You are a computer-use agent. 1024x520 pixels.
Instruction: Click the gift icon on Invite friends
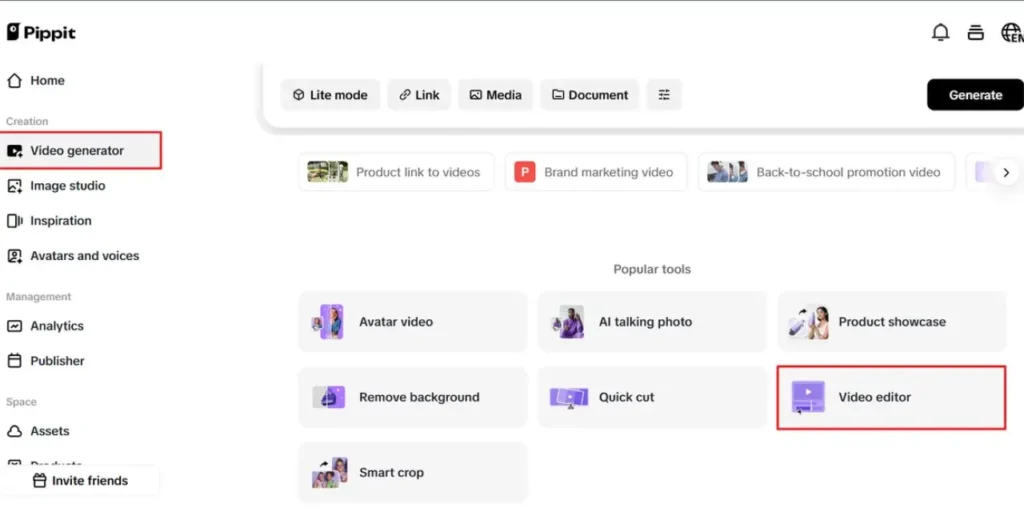[40, 480]
